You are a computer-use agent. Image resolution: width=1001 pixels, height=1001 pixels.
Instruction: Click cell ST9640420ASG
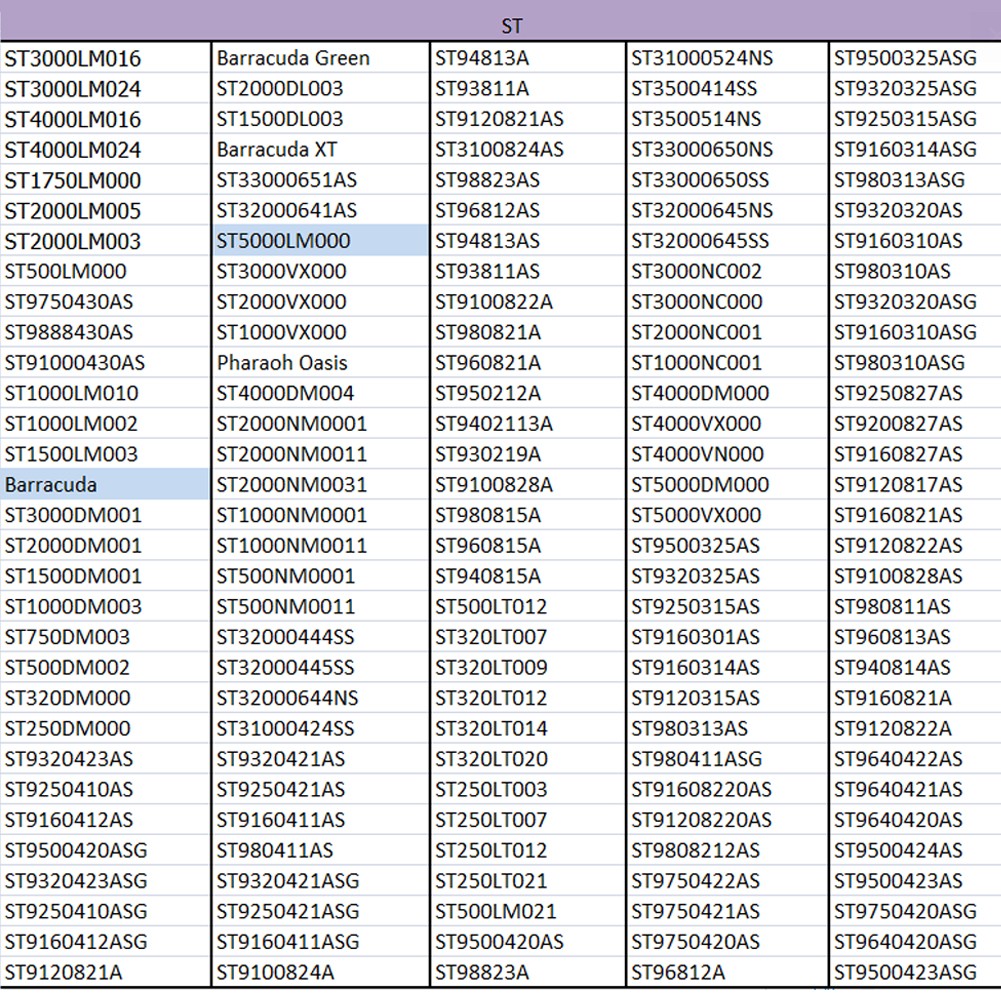click(915, 942)
